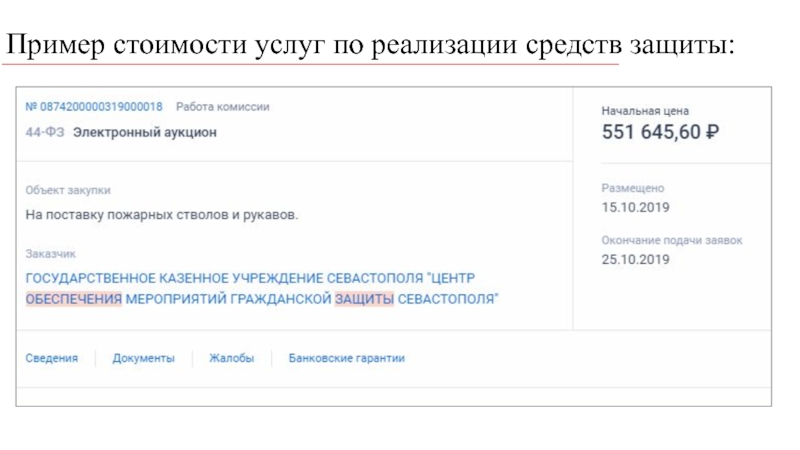Click the deadline date 25.10.2019
800x450 pixels.
click(x=635, y=259)
